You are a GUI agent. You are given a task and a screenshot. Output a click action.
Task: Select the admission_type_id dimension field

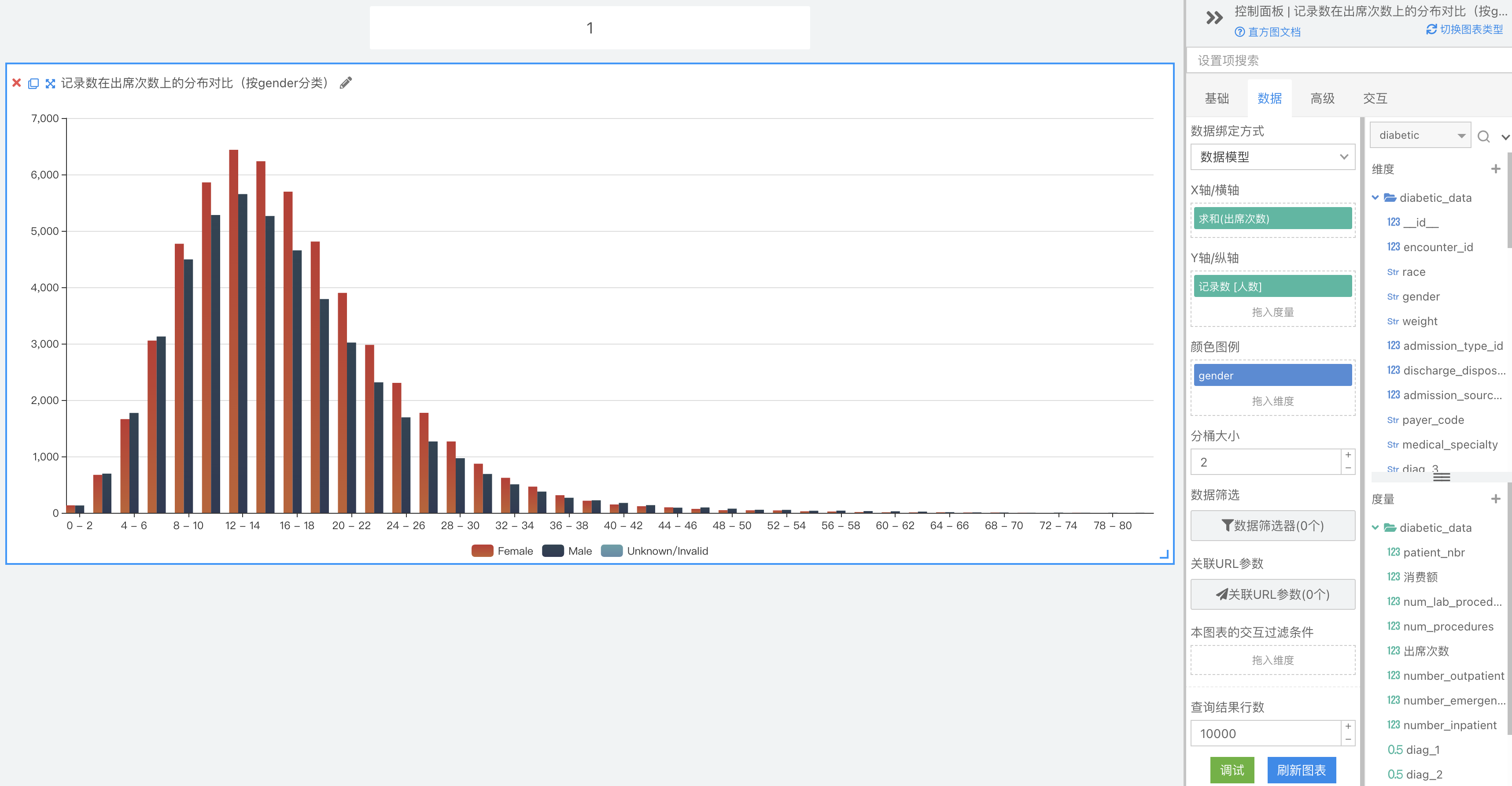[1445, 345]
